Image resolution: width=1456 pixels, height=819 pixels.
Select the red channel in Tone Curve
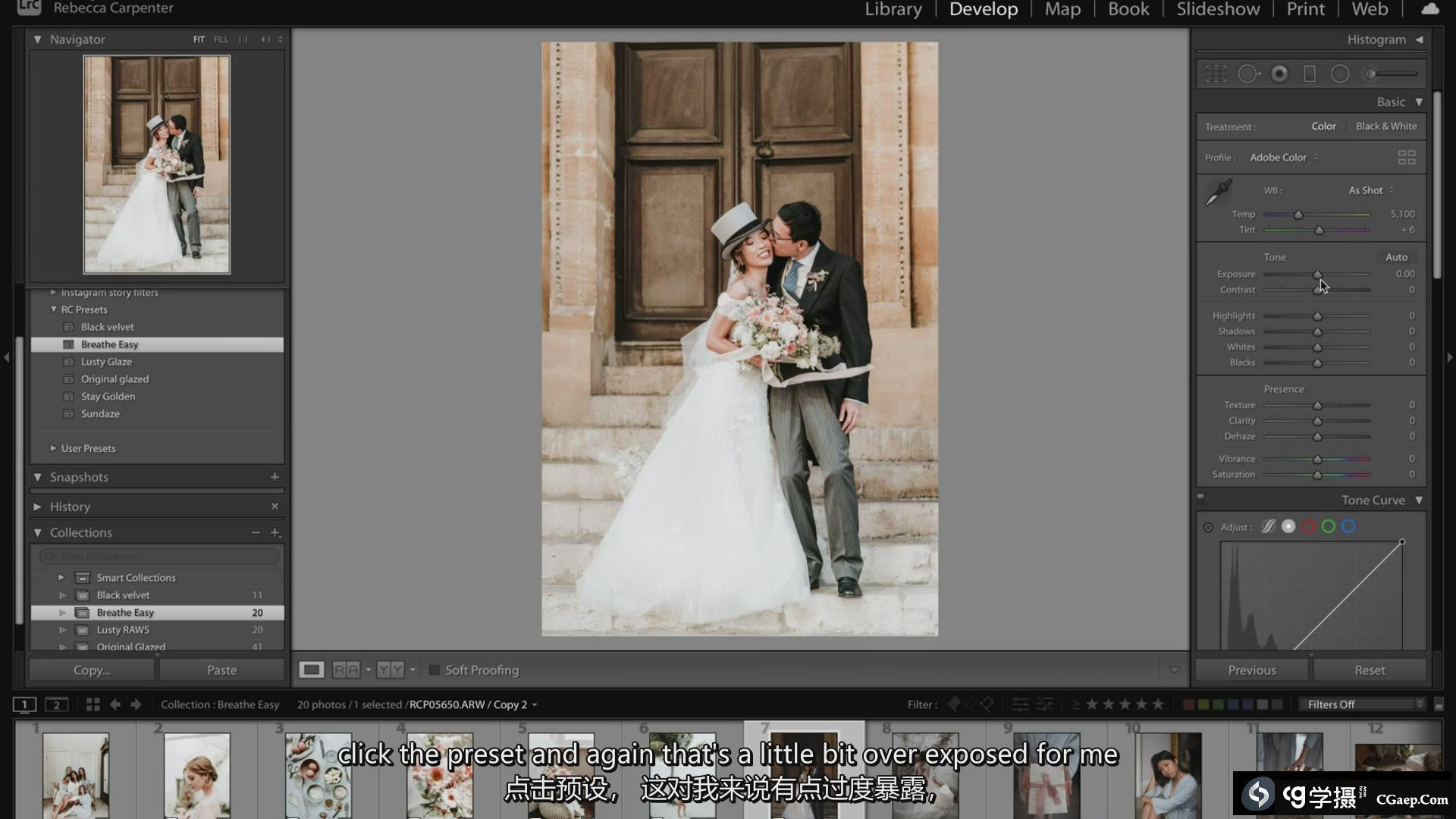(x=1308, y=527)
